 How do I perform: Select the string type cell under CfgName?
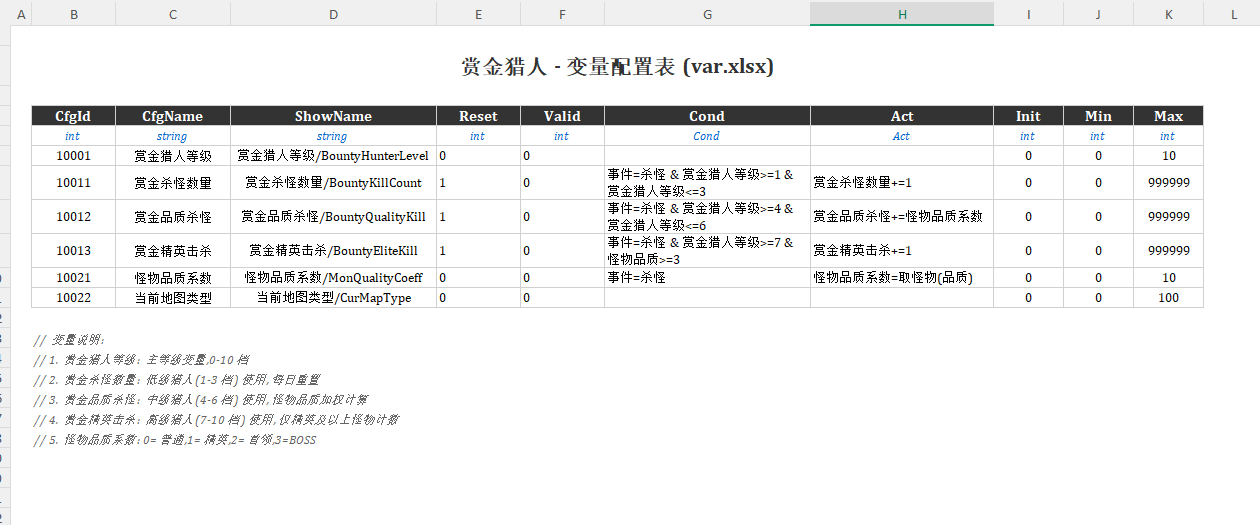pos(173,136)
